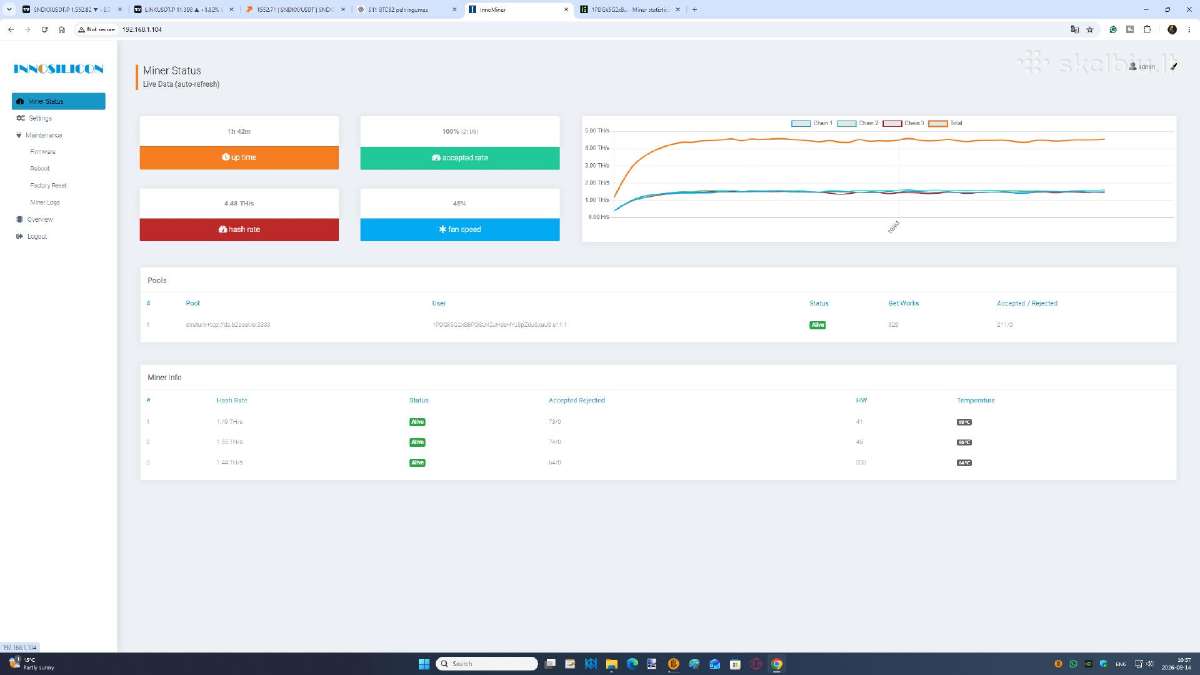
Task: Click the blue fan speed card
Action: tap(460, 230)
